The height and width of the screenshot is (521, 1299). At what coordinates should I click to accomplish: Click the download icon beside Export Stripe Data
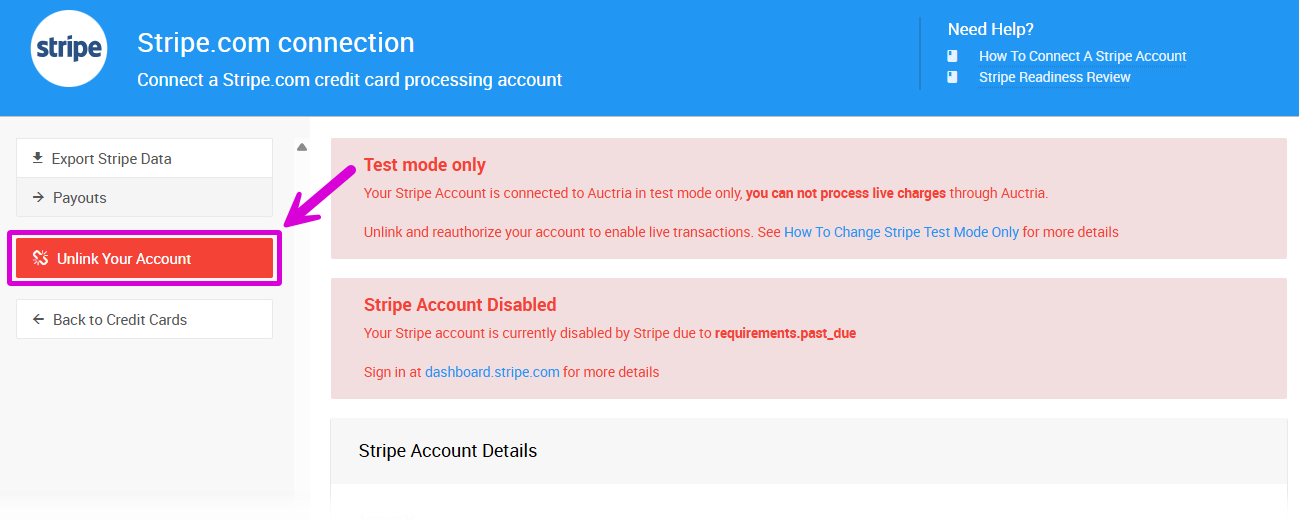(38, 158)
